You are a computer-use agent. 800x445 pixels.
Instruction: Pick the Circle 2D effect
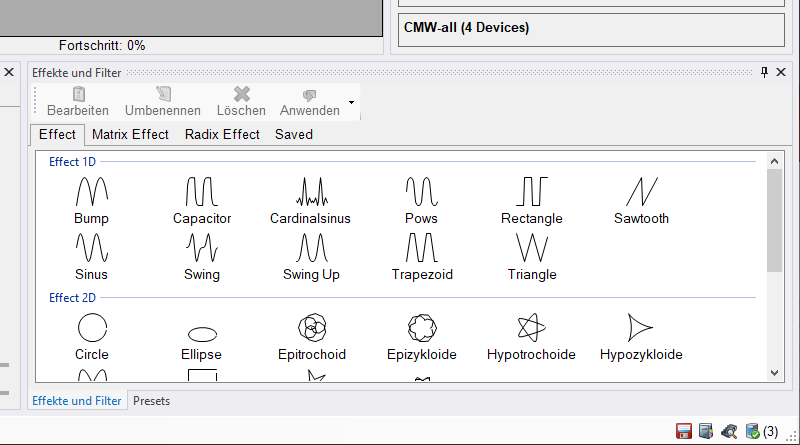coord(91,327)
